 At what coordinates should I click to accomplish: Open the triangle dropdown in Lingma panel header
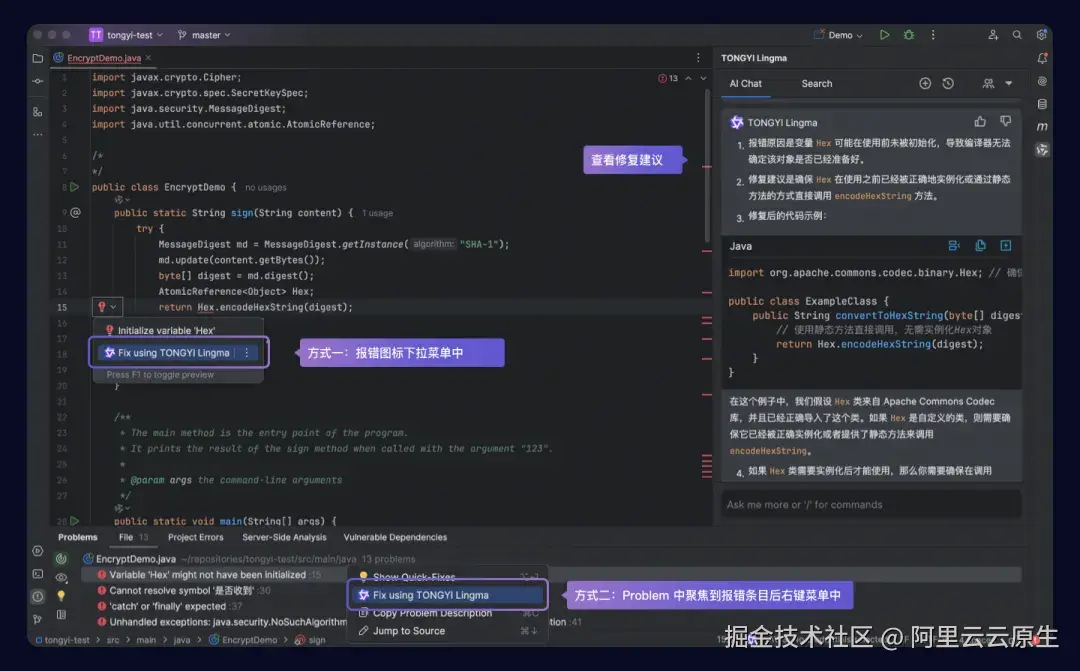(x=1009, y=83)
